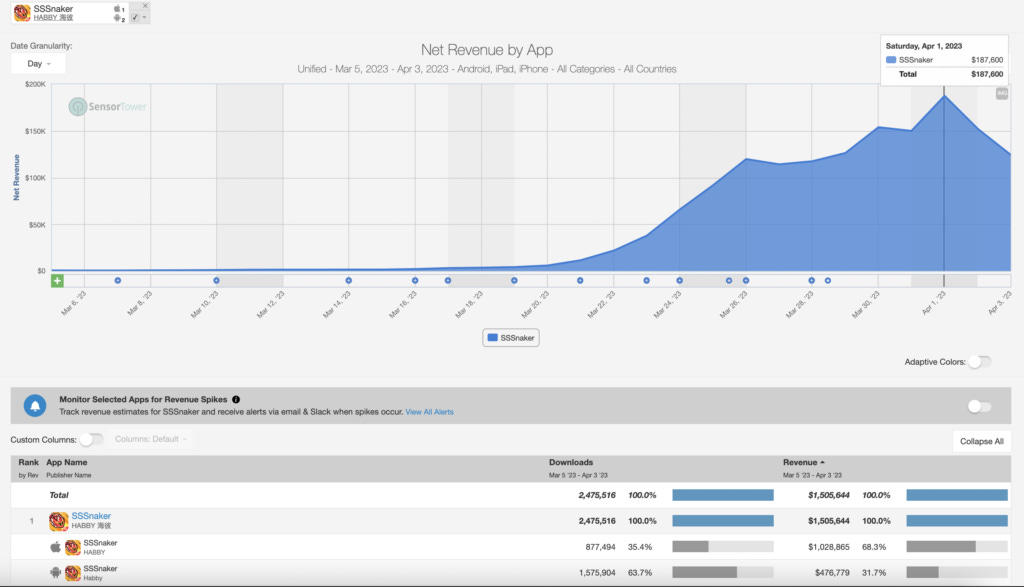The width and height of the screenshot is (1024, 587).
Task: Click the info icon beside Revenue Spikes
Action: coord(236,399)
